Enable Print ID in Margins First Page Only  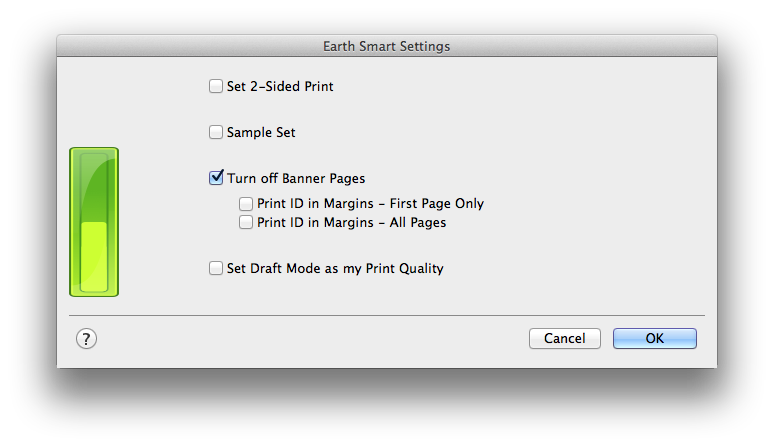(246, 203)
